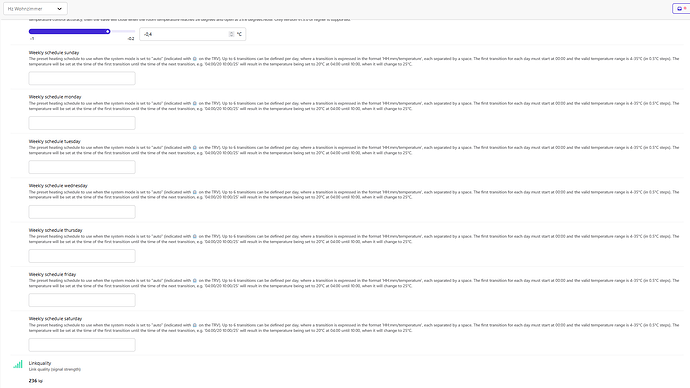Click the Weekly schedule thursday input field
The image size is (690, 388).
point(82,256)
